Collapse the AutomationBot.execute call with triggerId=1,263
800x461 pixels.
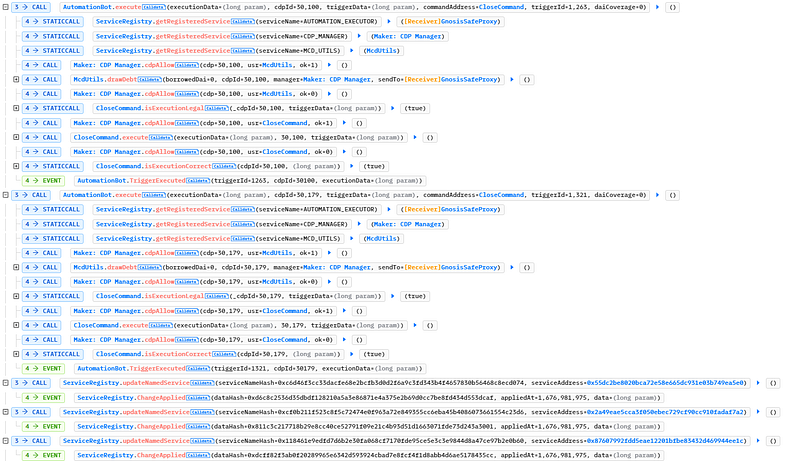[x=4, y=7]
